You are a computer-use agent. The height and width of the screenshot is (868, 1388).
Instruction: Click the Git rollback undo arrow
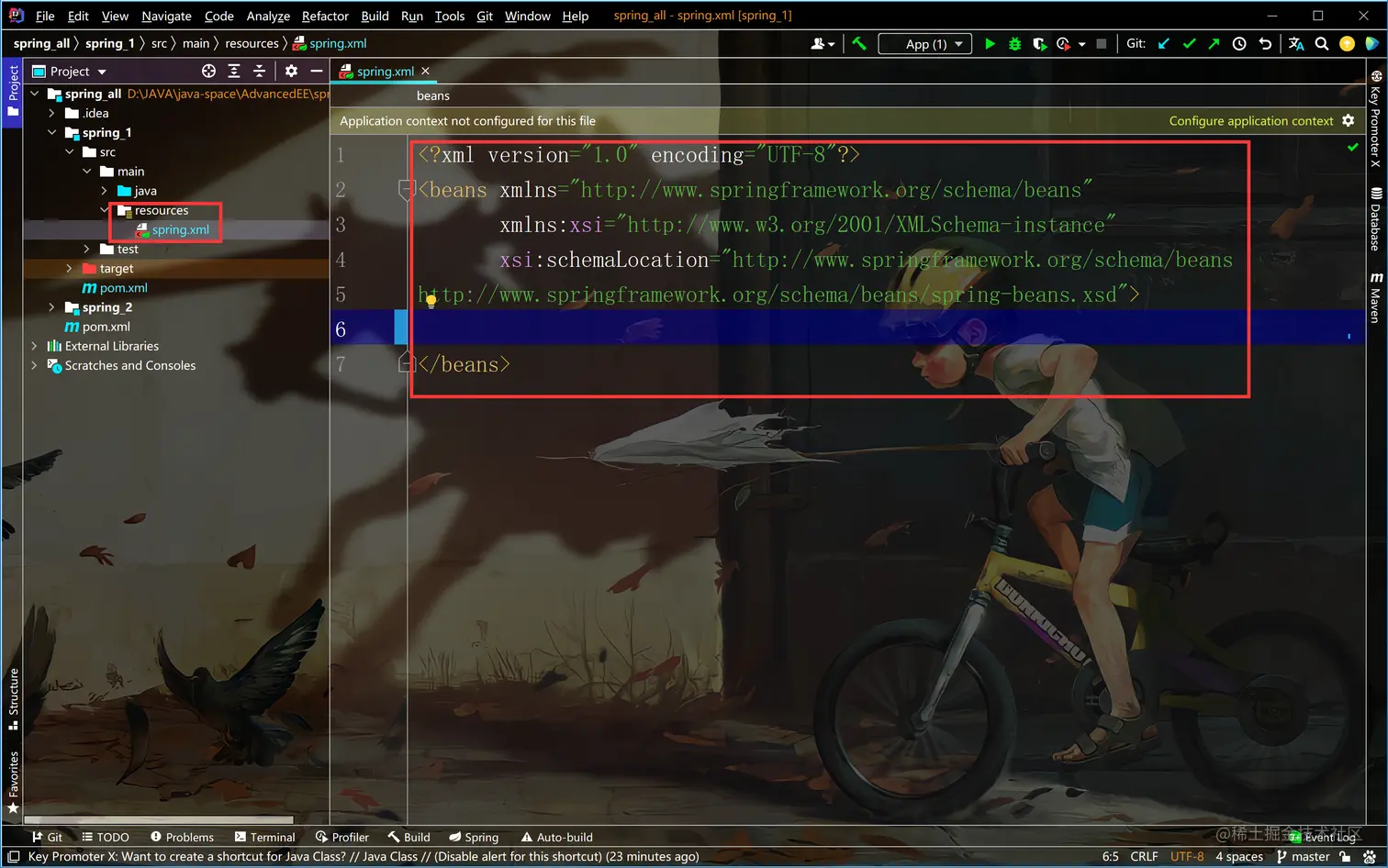click(x=1265, y=43)
